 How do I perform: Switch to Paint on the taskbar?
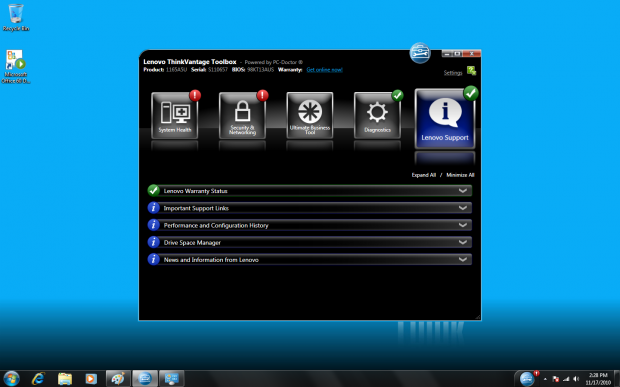click(118, 379)
